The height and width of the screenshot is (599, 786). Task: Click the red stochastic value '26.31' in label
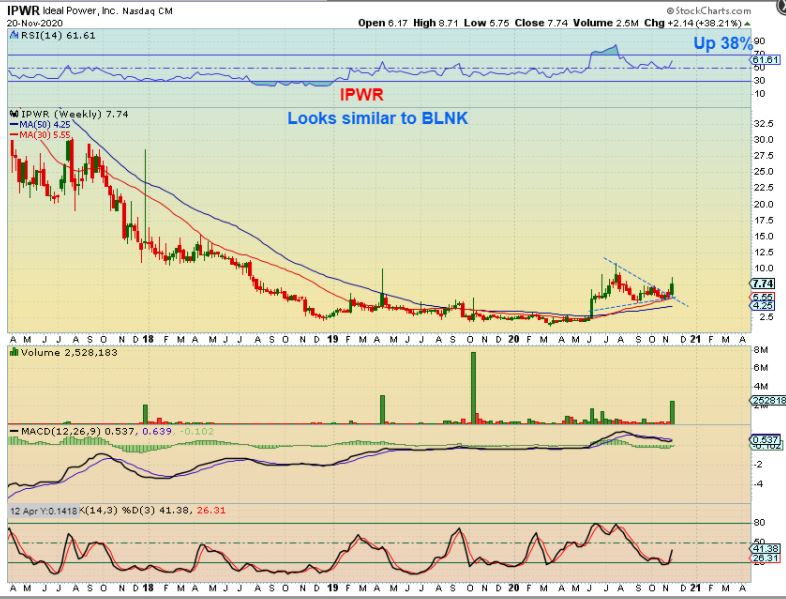coord(211,511)
